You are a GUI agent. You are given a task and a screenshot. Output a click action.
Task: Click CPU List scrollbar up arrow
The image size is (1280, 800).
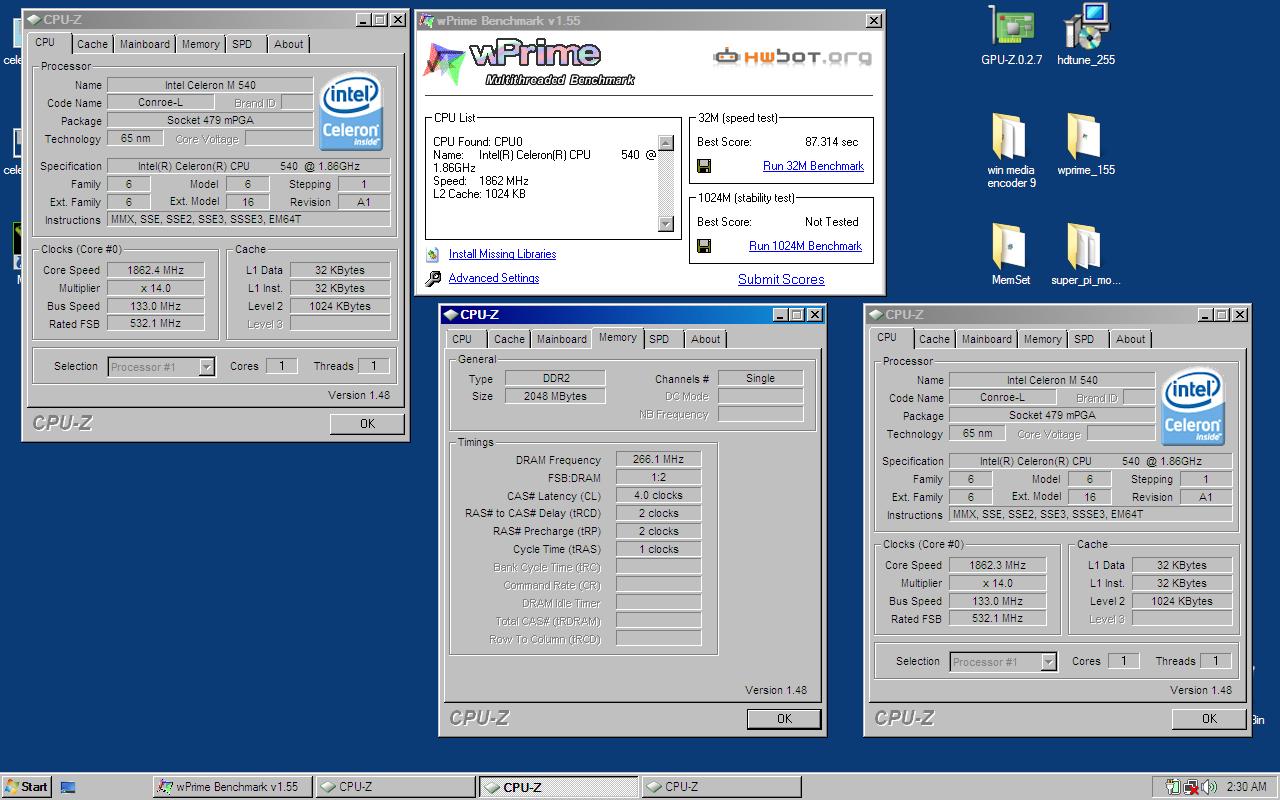666,143
